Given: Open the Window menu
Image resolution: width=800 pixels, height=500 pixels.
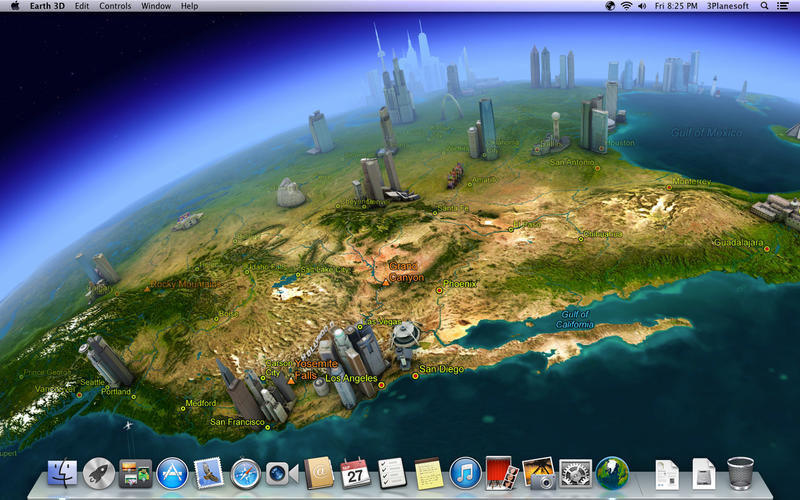Looking at the screenshot, I should [x=155, y=6].
